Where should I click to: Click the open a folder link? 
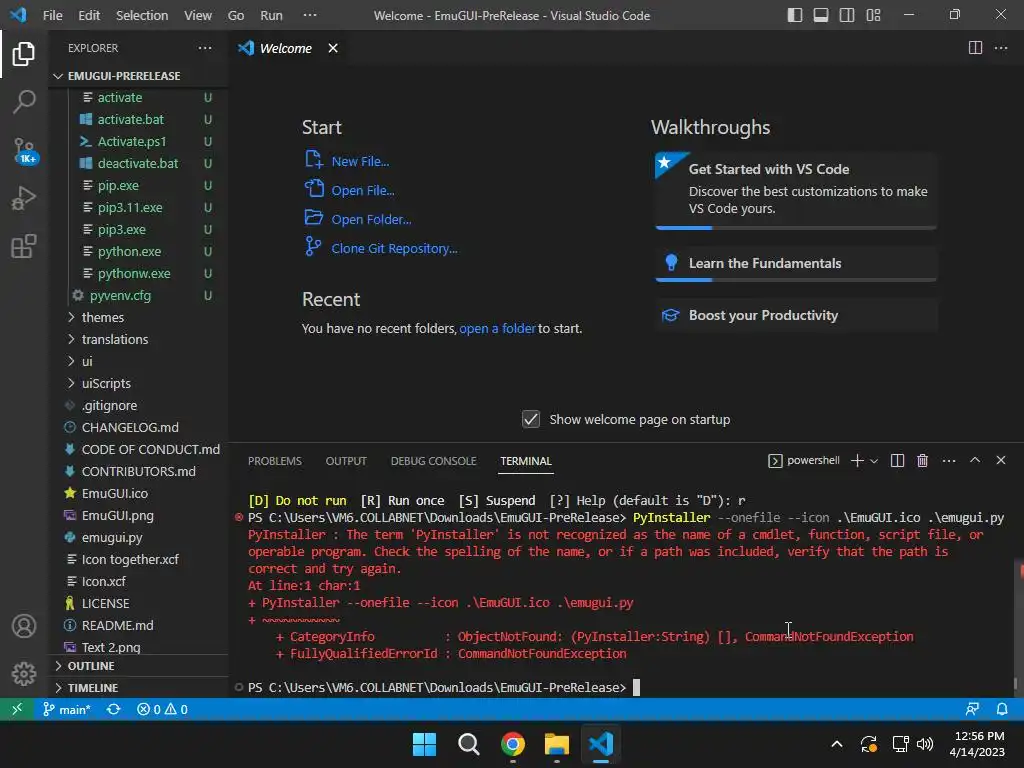[x=497, y=328]
